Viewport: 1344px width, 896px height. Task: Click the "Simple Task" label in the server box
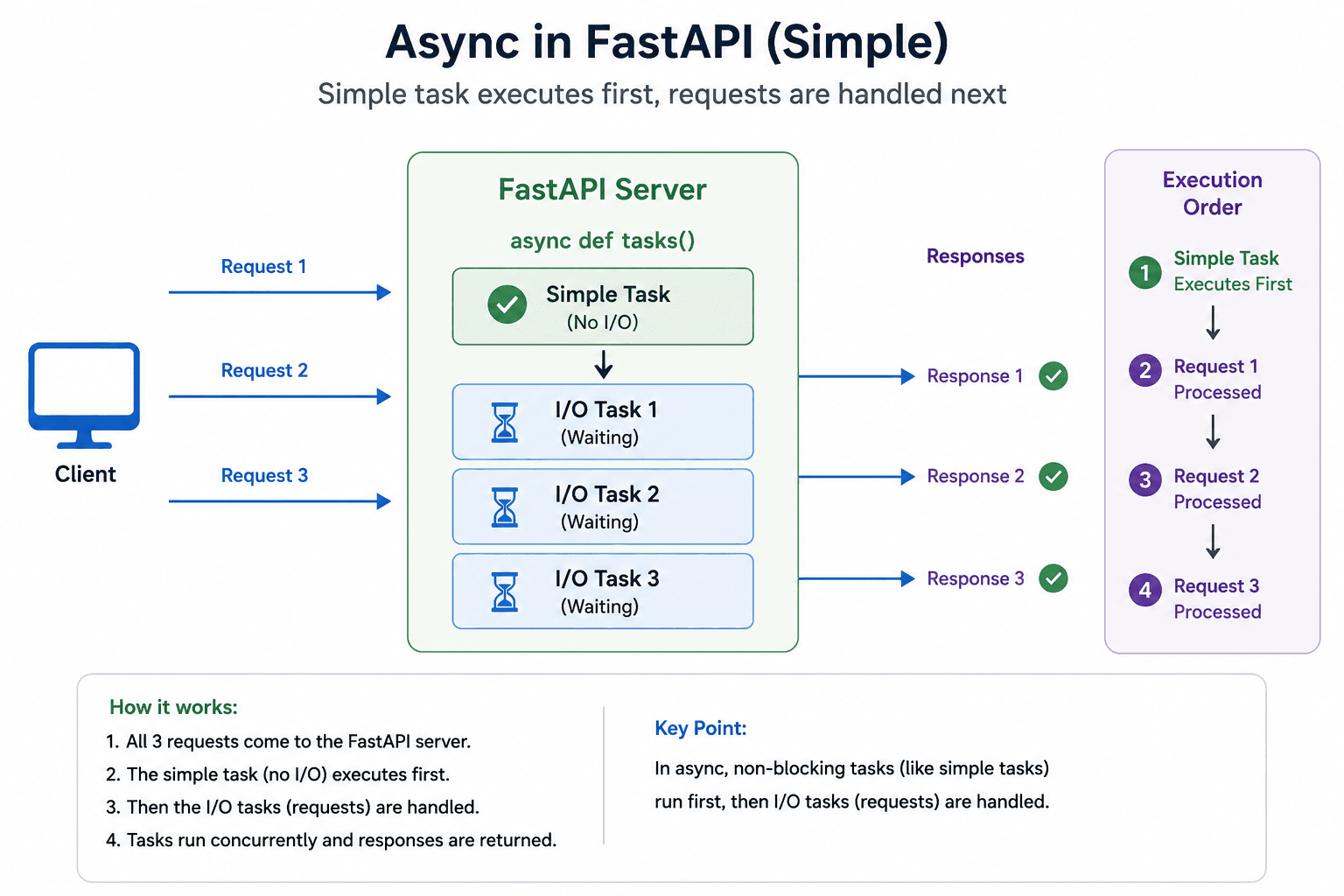[x=608, y=294]
